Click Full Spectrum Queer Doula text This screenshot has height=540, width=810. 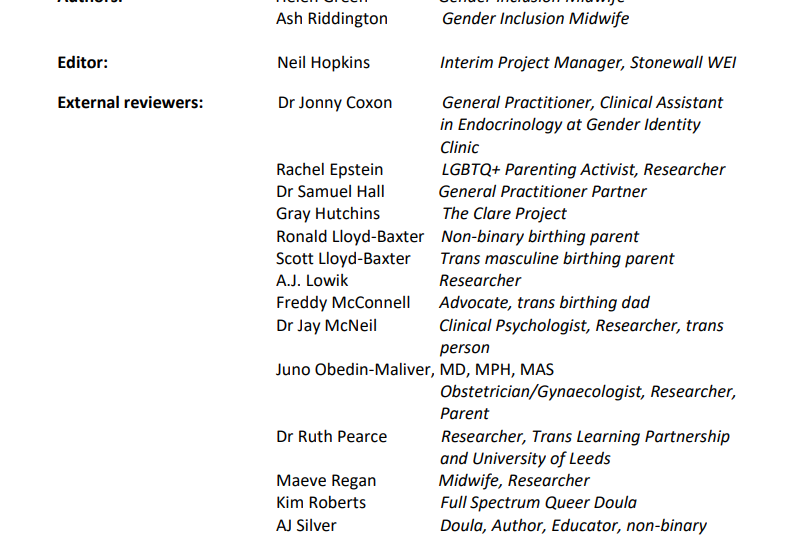538,503
